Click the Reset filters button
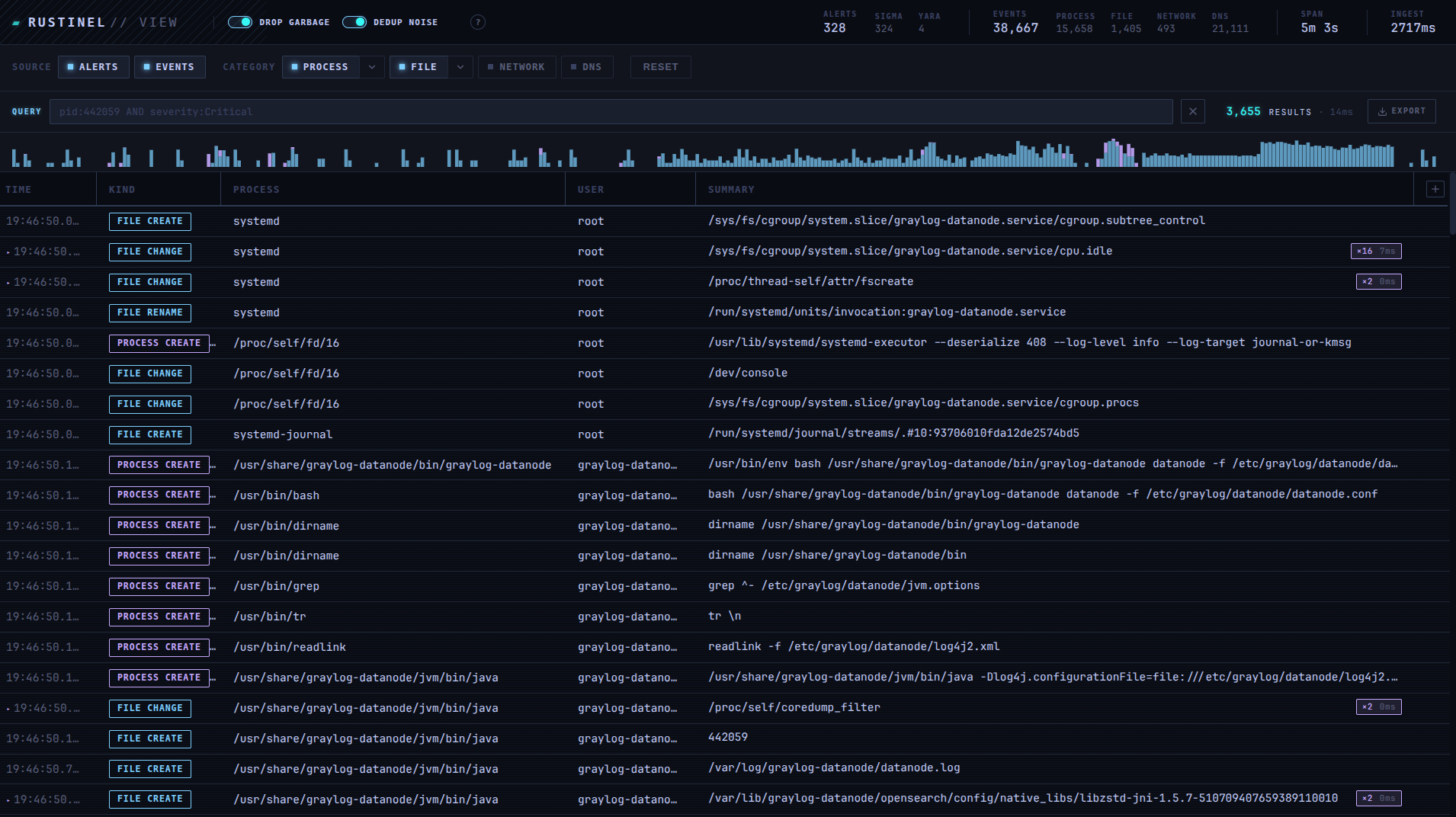This screenshot has width=1456, height=817. pos(660,67)
